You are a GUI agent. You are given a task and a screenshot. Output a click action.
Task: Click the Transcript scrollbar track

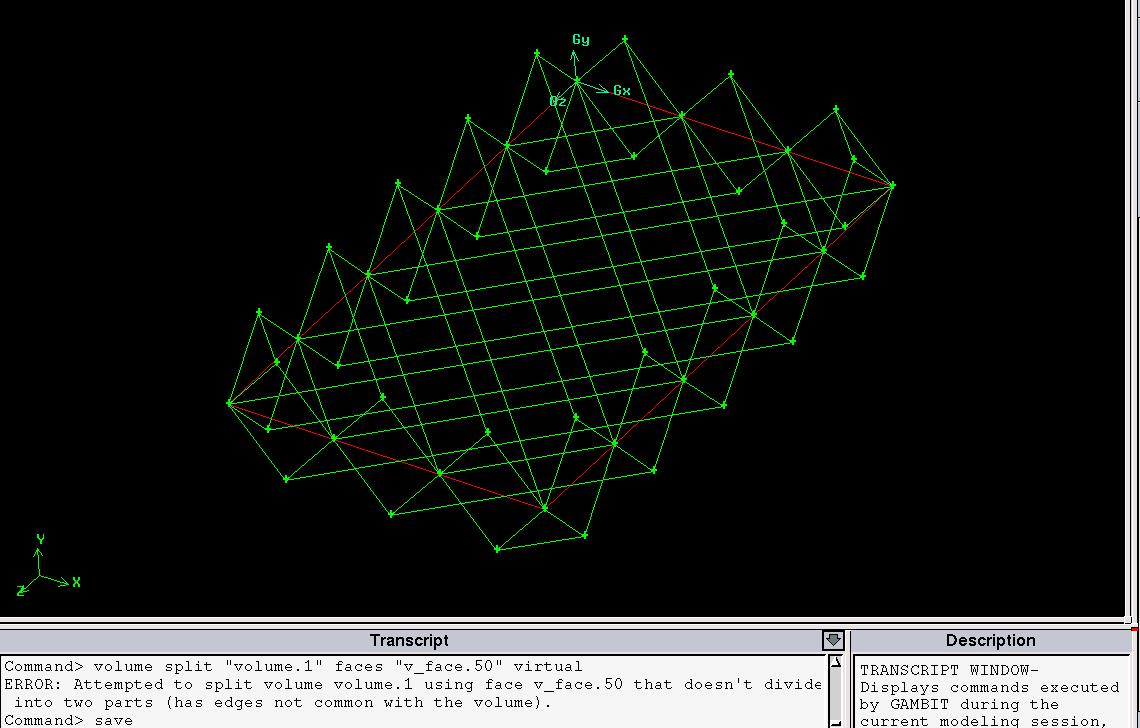tap(835, 690)
